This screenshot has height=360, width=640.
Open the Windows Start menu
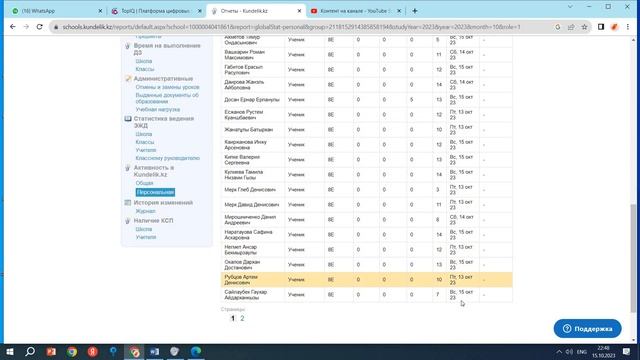(x=10, y=351)
